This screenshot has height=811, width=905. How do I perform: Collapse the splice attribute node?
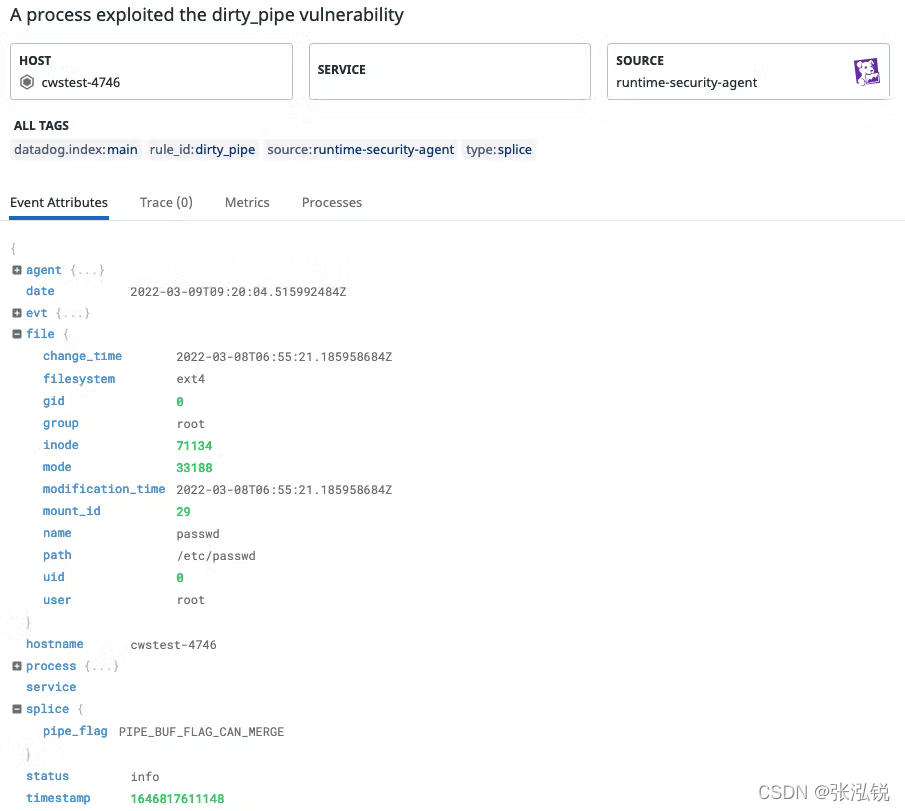click(17, 709)
